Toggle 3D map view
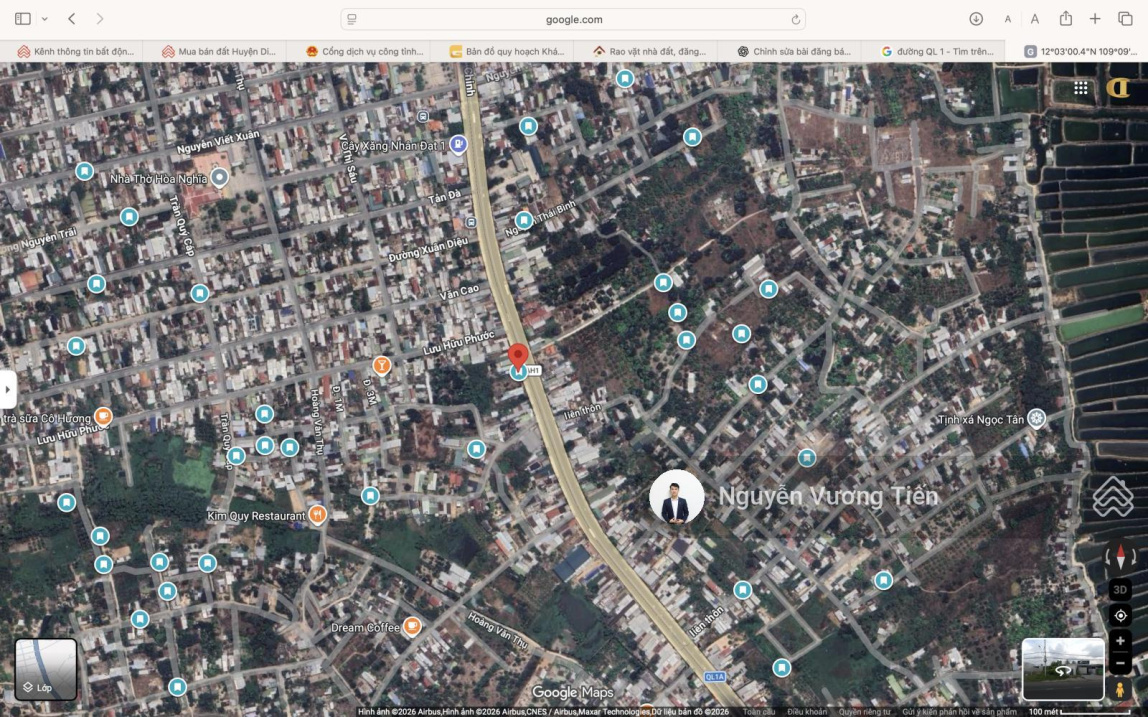 [x=1120, y=590]
